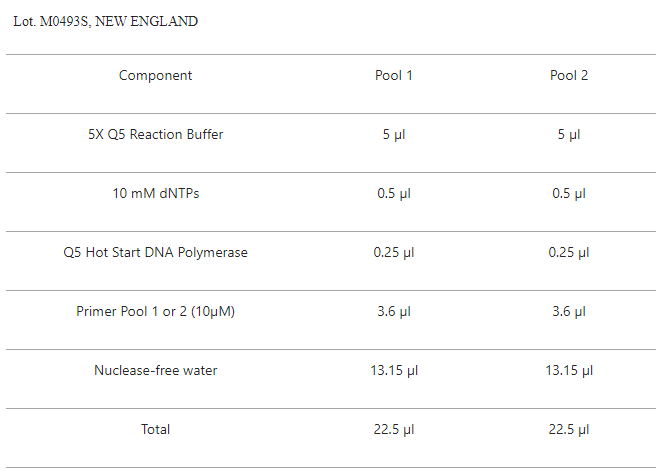Select the Pool 1 column header
665x476 pixels.
[394, 76]
